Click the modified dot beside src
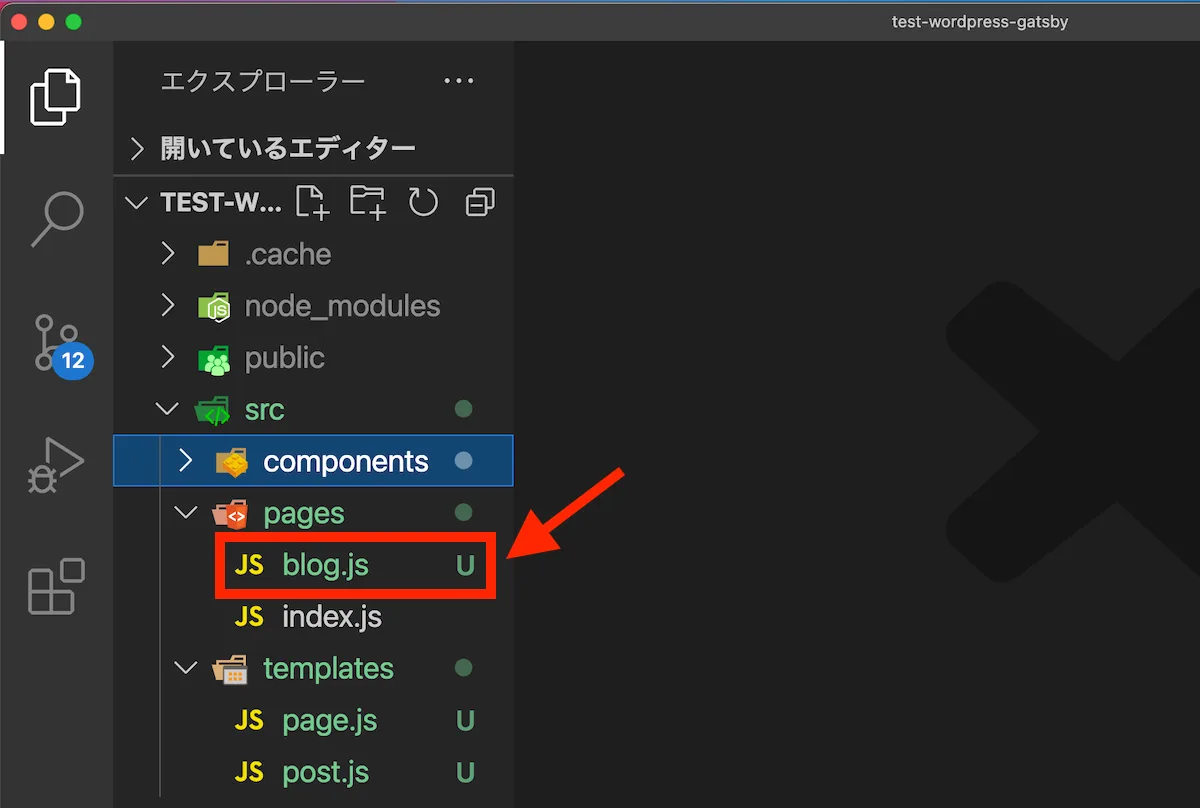The width and height of the screenshot is (1200, 808). (x=463, y=409)
